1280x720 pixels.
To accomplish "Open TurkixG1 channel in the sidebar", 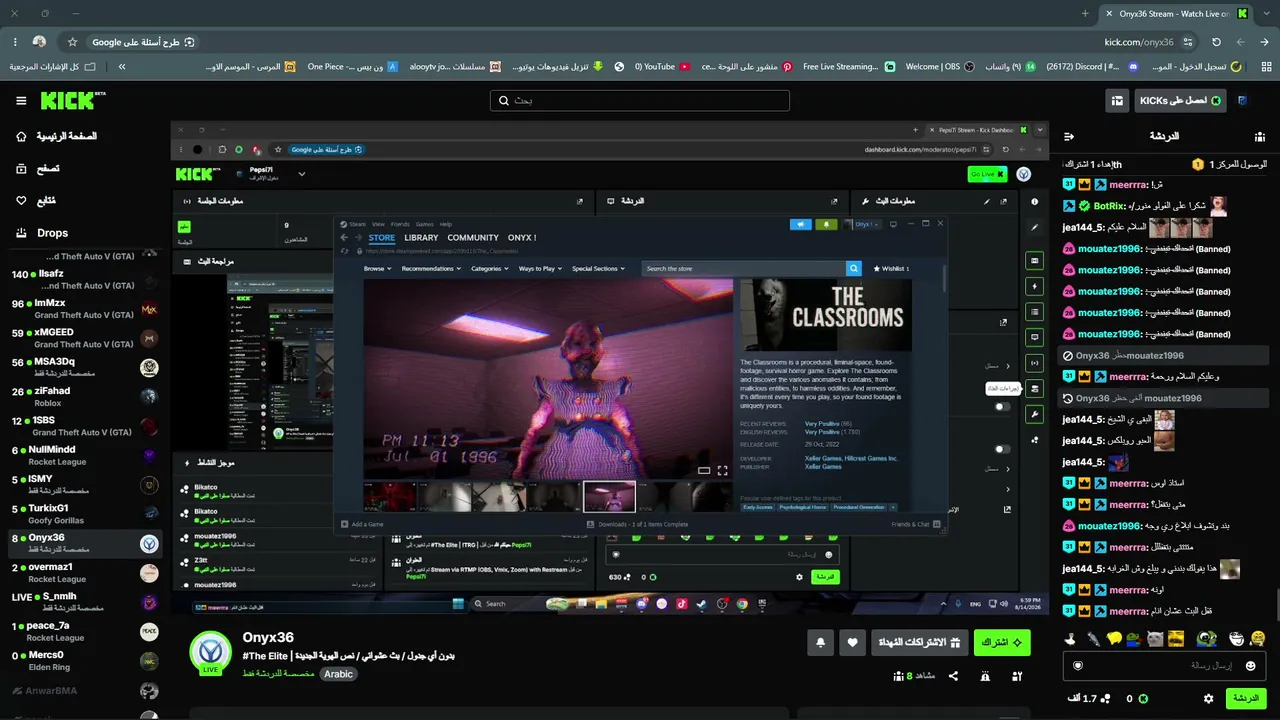I will [85, 514].
